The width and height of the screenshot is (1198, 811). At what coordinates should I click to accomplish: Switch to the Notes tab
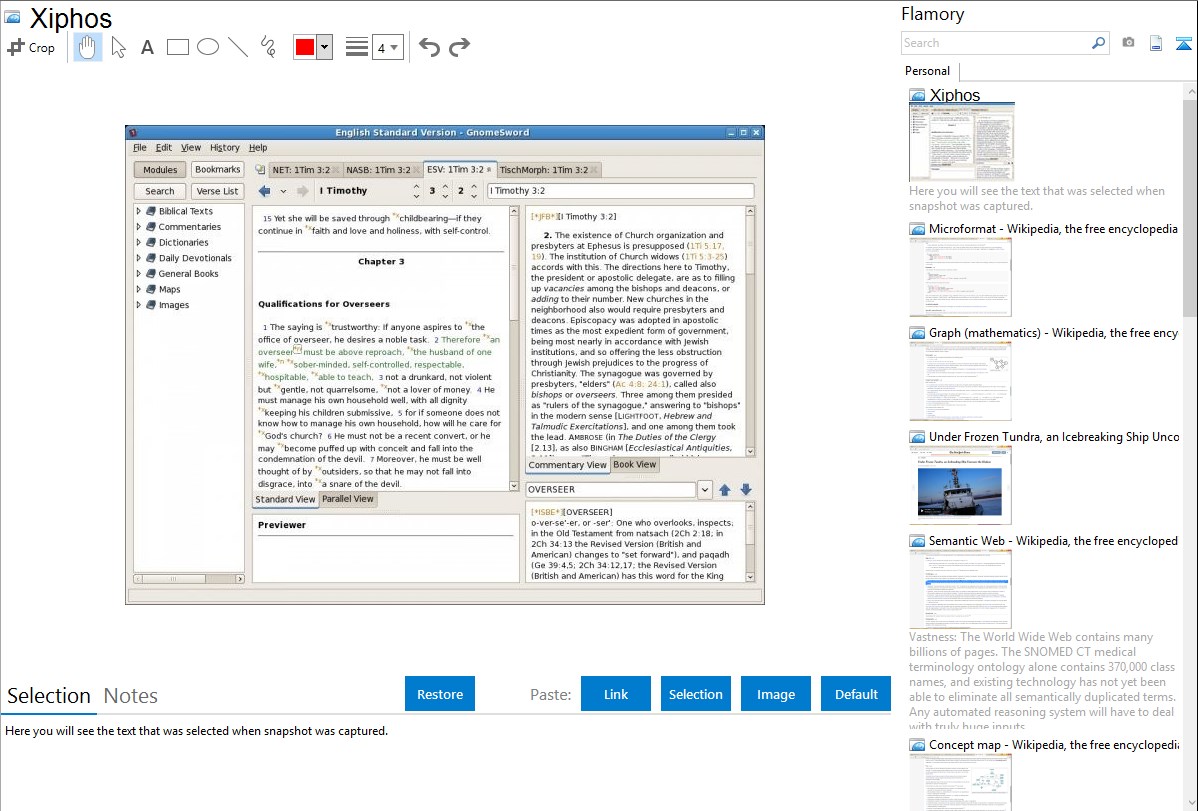131,696
